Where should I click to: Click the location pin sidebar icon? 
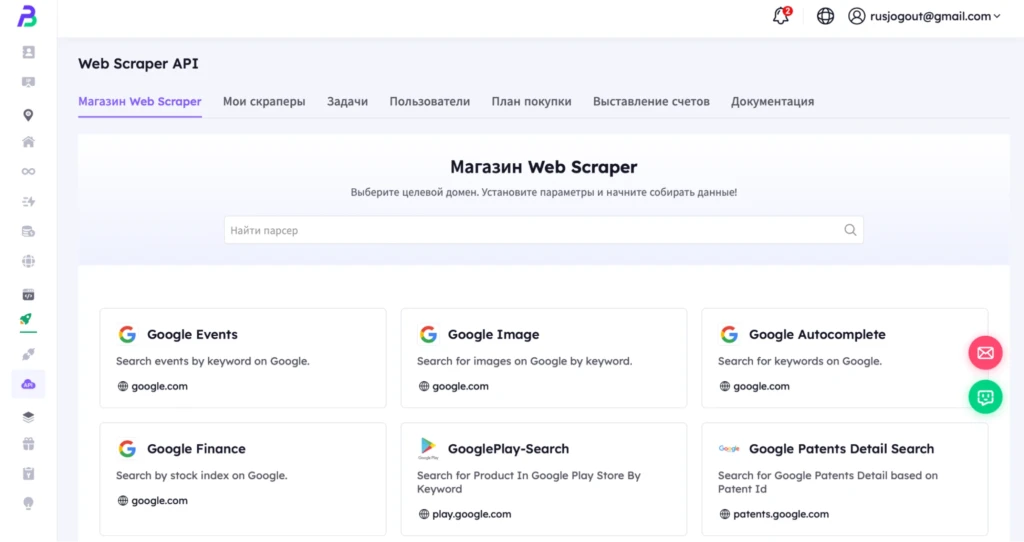[x=28, y=115]
